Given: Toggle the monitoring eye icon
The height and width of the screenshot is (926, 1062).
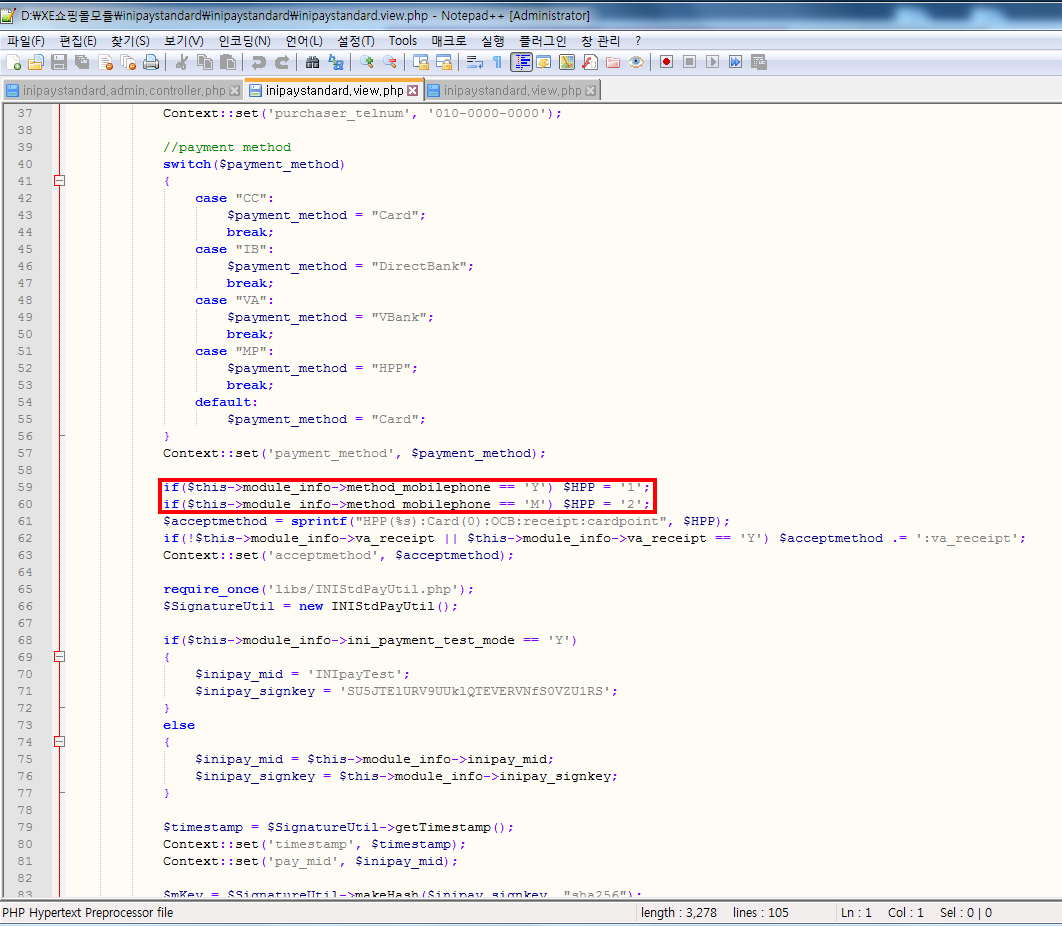Looking at the screenshot, I should (636, 62).
